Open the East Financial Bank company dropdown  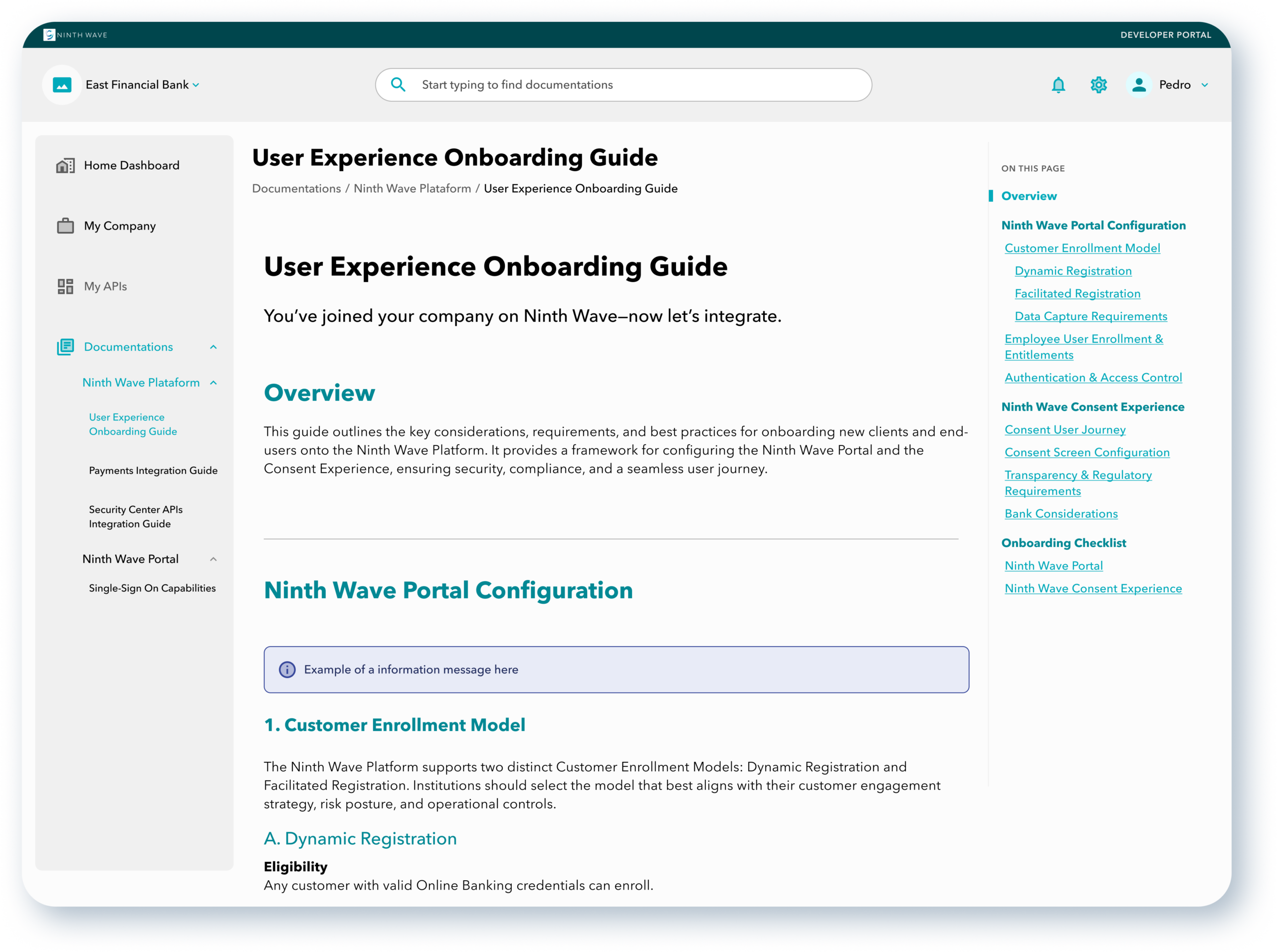(x=195, y=85)
